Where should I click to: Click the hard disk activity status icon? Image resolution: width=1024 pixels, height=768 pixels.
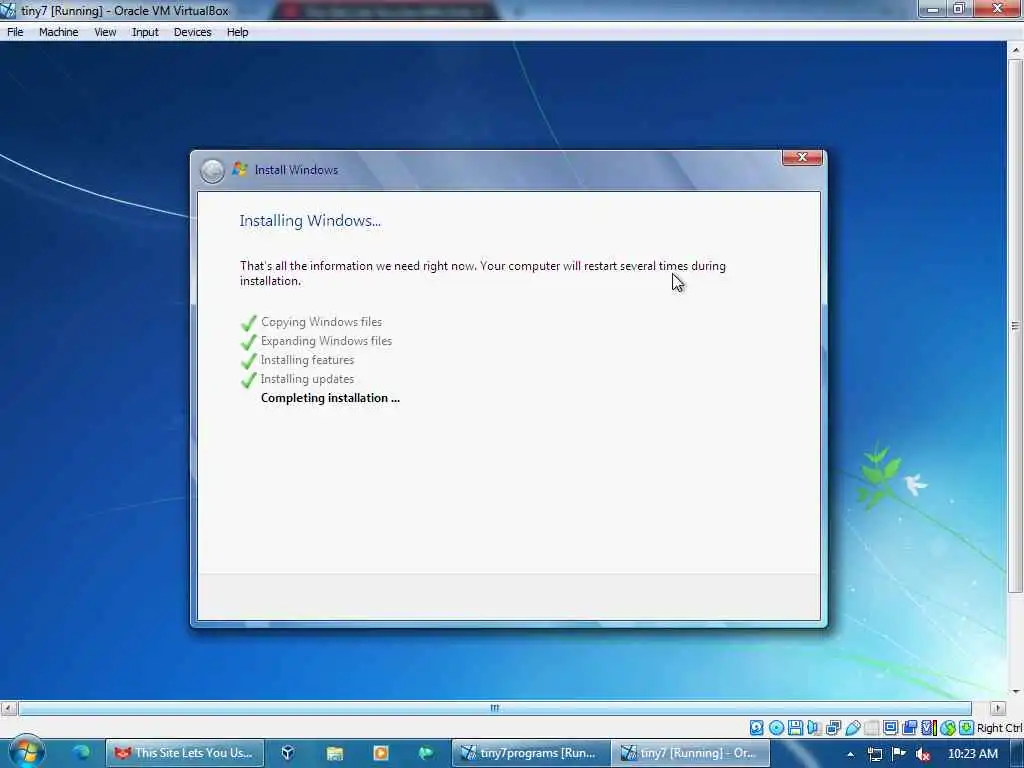coord(756,728)
